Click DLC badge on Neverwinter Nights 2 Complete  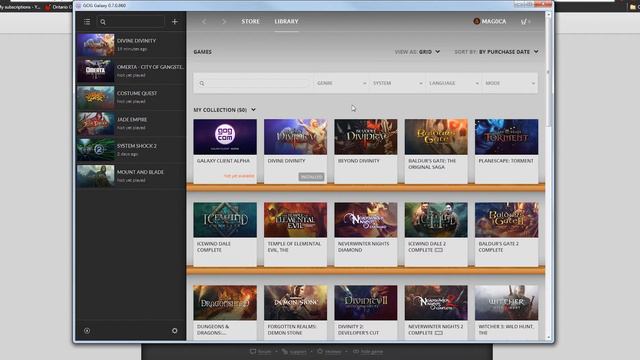point(439,333)
